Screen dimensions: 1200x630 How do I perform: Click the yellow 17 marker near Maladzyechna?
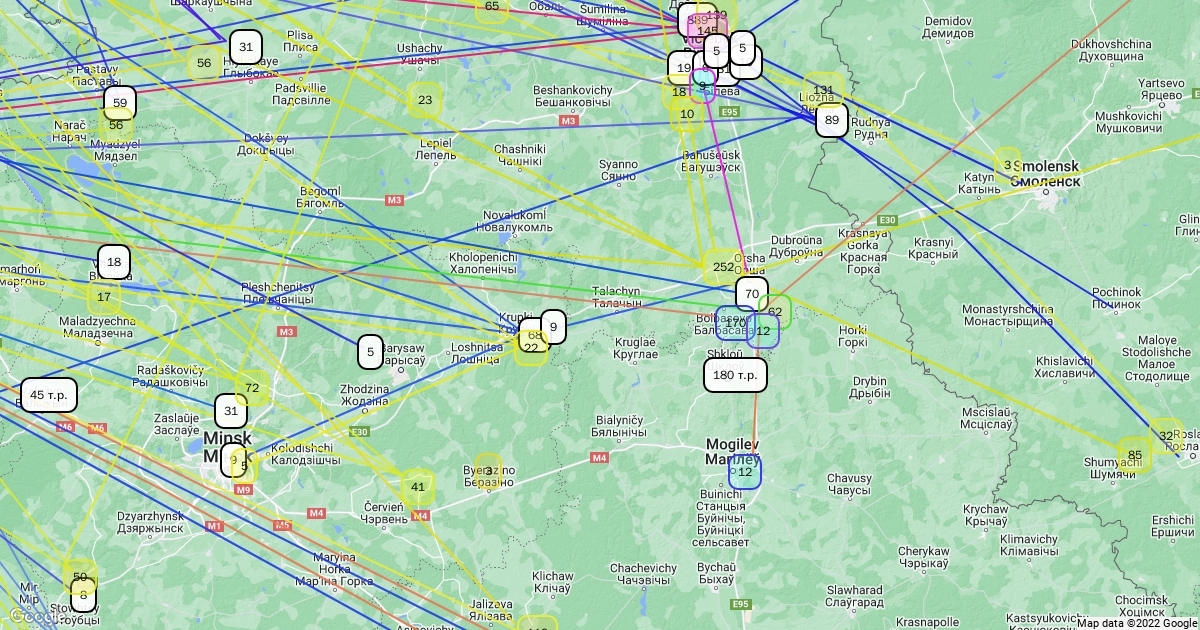pyautogui.click(x=104, y=297)
